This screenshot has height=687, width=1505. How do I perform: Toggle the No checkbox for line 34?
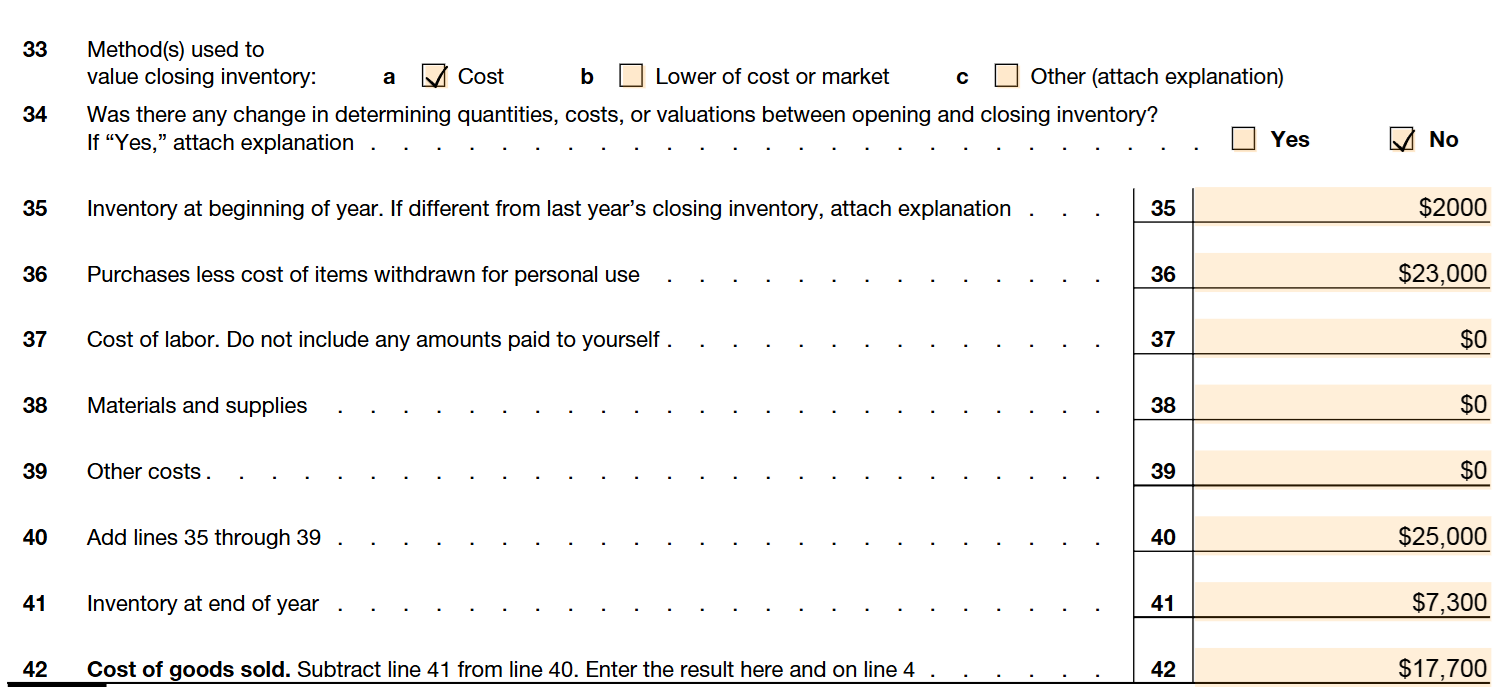(x=1402, y=139)
